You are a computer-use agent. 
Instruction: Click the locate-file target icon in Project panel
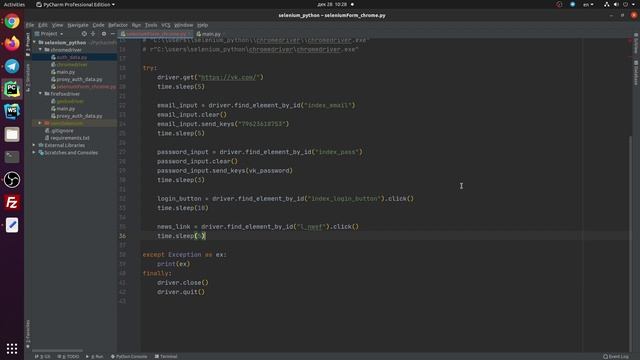coord(84,34)
